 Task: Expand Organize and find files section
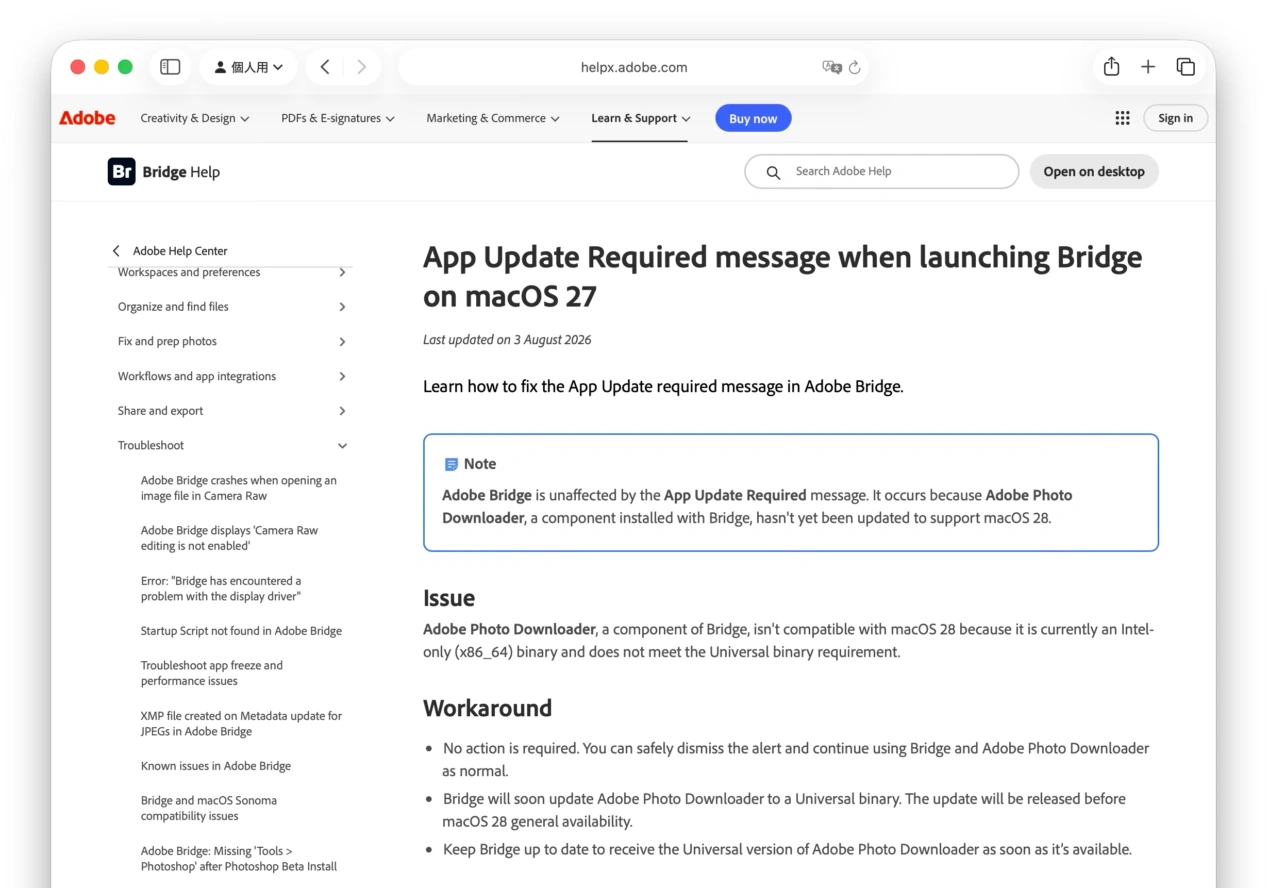pyautogui.click(x=232, y=307)
